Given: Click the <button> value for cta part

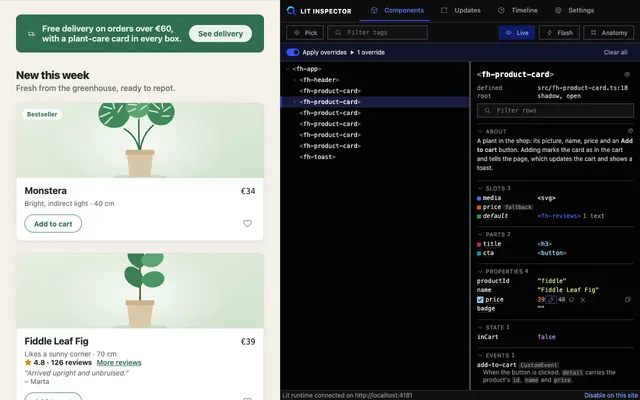Looking at the screenshot, I should [x=552, y=253].
